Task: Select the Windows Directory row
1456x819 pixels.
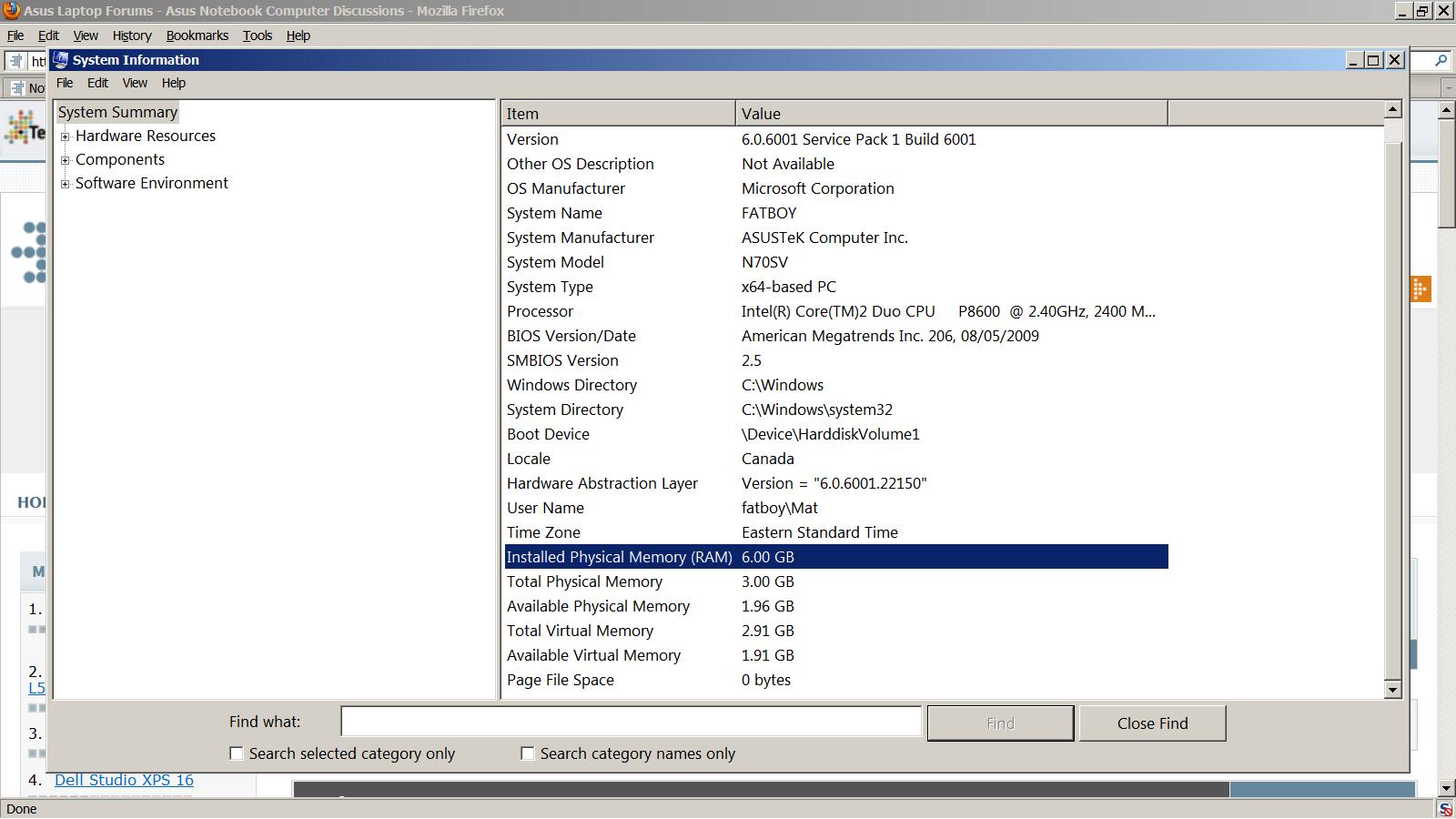Action: (x=836, y=385)
